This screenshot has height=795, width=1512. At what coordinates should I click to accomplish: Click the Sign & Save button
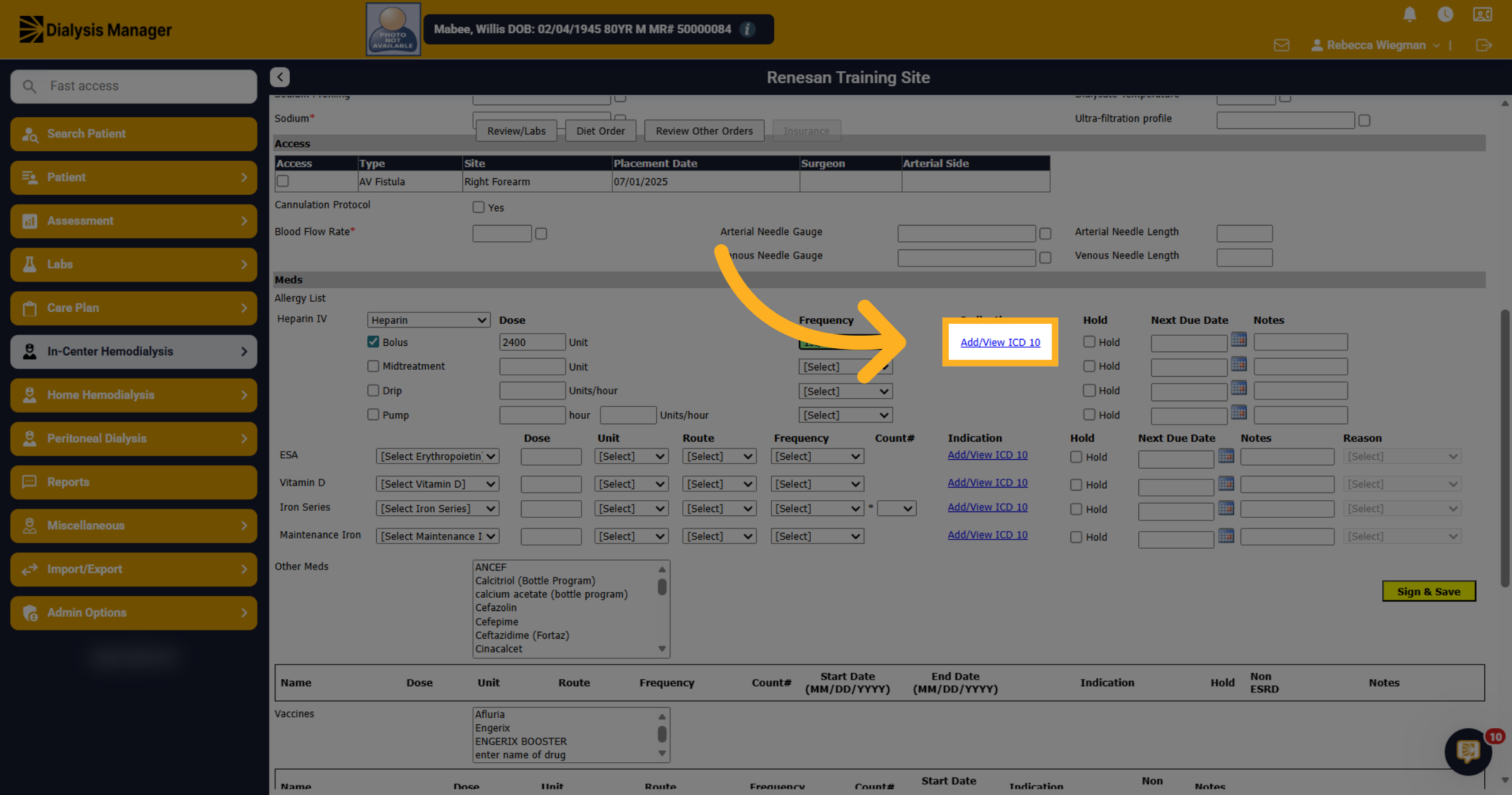point(1428,592)
